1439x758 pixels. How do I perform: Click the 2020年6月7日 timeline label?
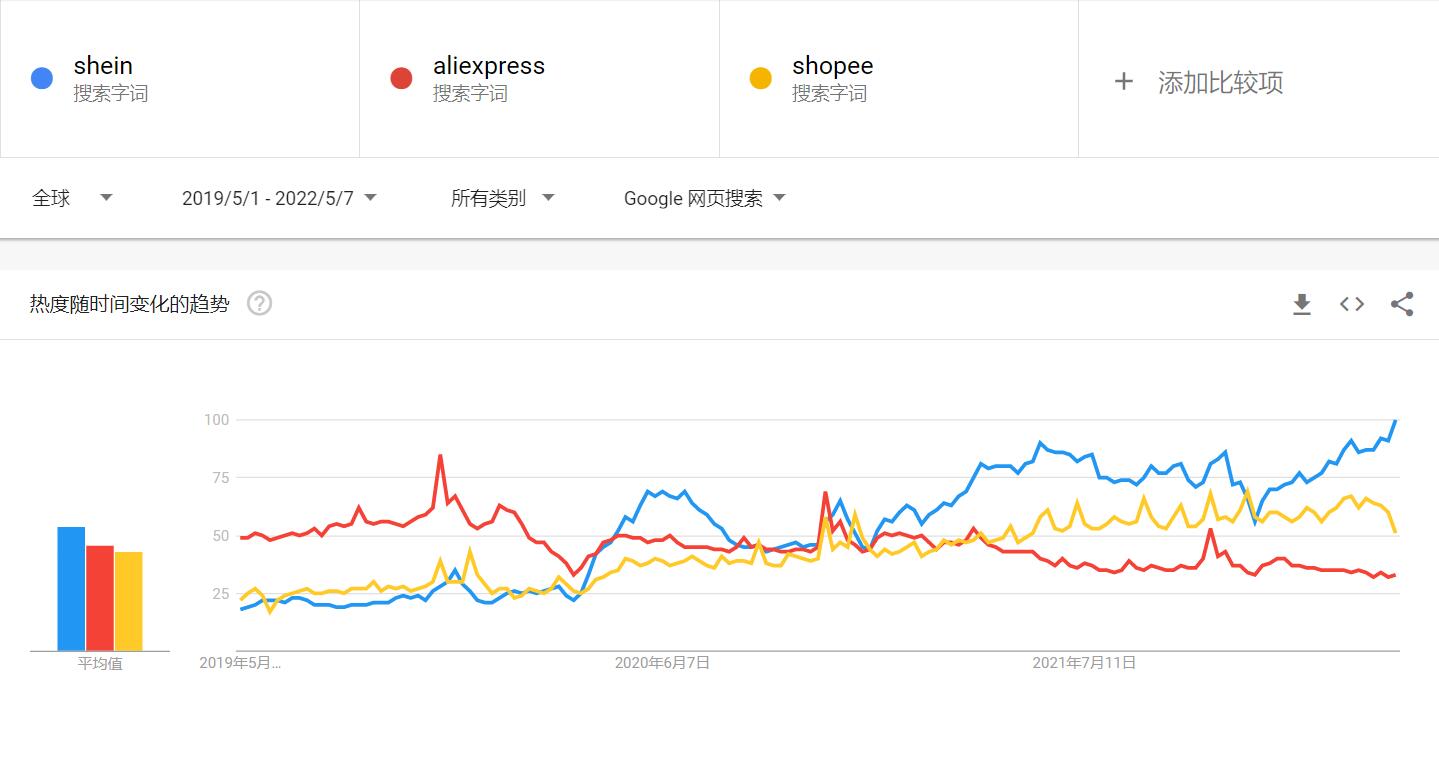click(x=662, y=662)
